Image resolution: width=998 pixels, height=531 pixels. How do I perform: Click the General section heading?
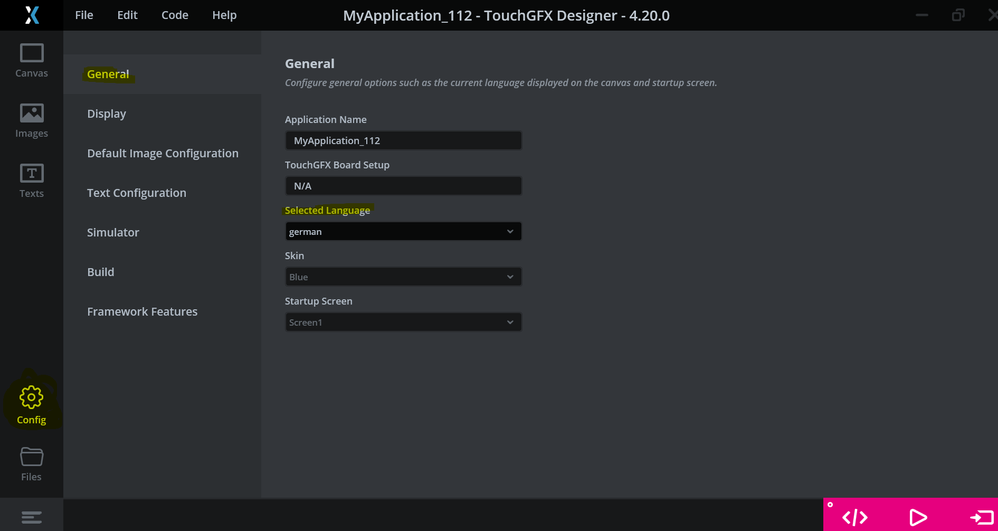[309, 64]
